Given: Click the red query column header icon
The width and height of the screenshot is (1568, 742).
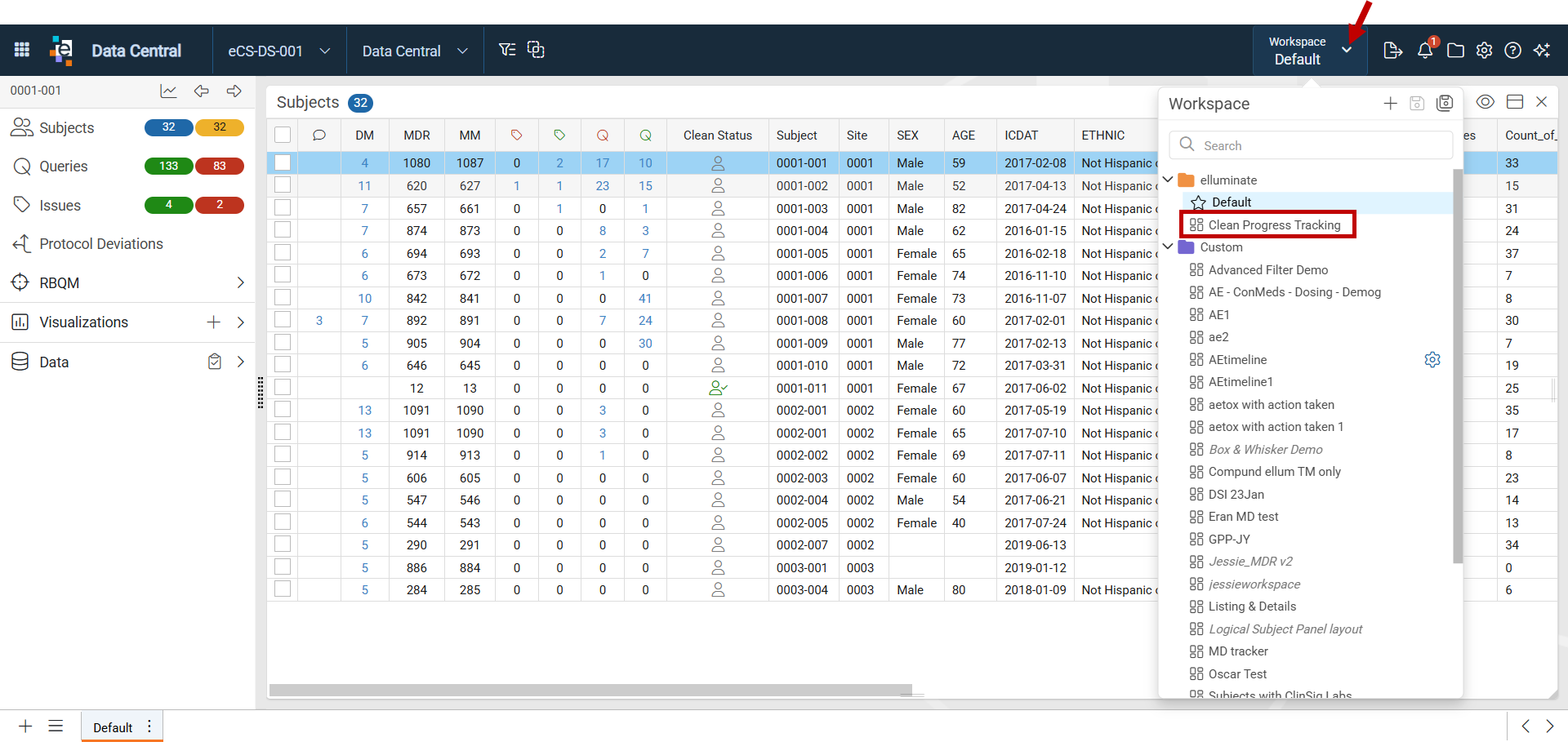Looking at the screenshot, I should [603, 136].
